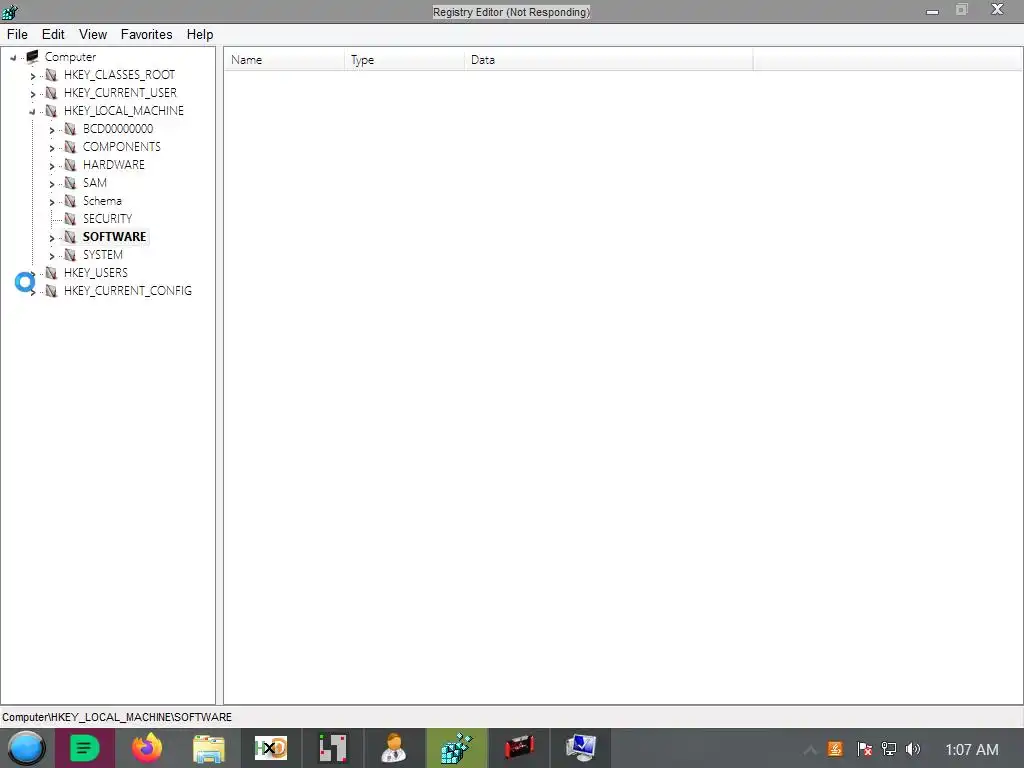Collapse the Computer root node
The image size is (1024, 768).
click(x=13, y=57)
